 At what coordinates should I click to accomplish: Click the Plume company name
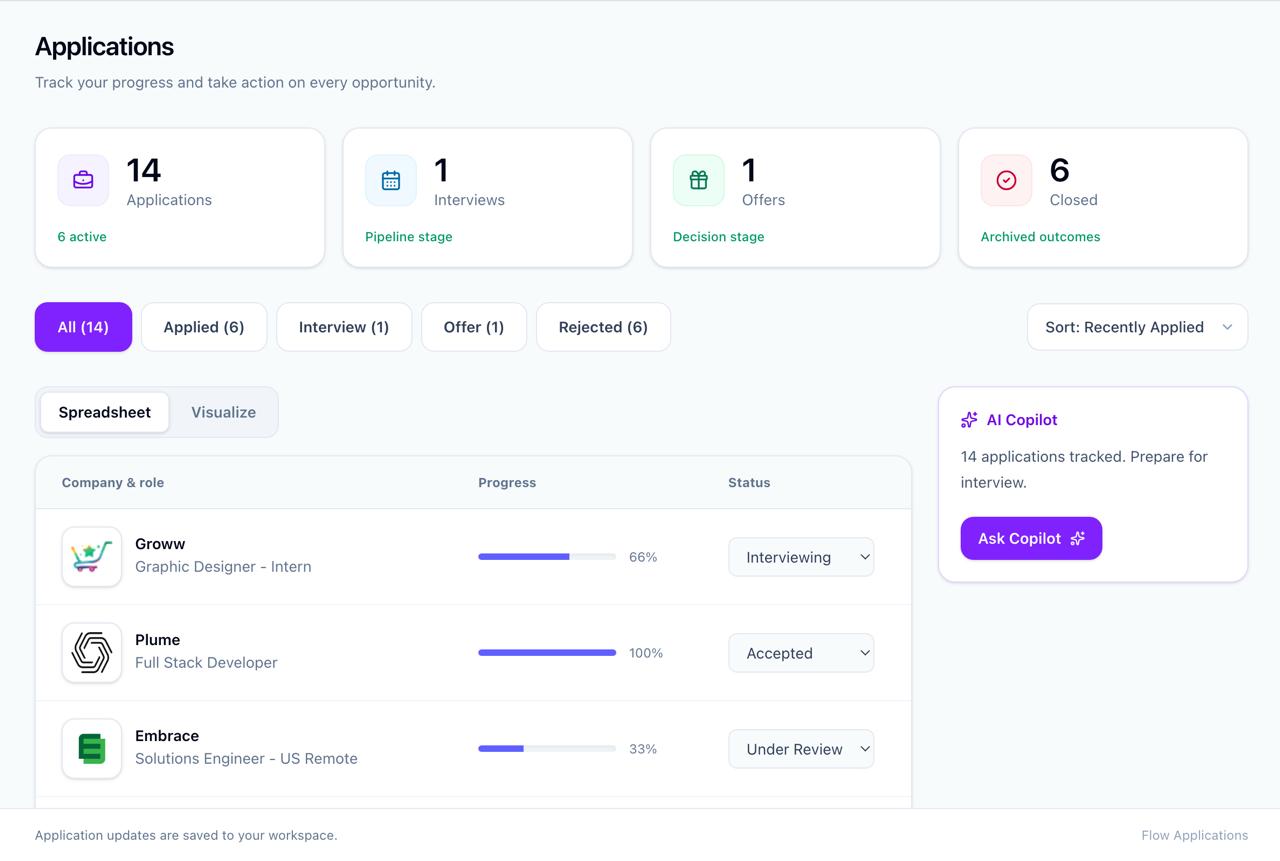[158, 640]
